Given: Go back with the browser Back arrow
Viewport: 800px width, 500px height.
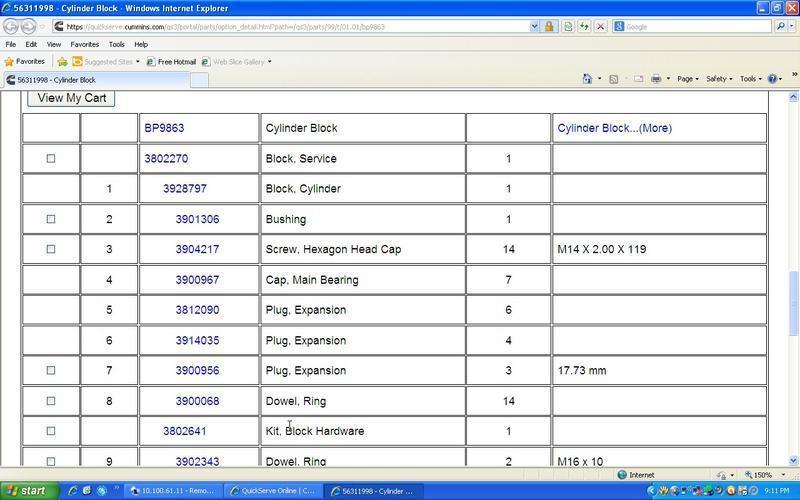Looking at the screenshot, I should coord(11,26).
